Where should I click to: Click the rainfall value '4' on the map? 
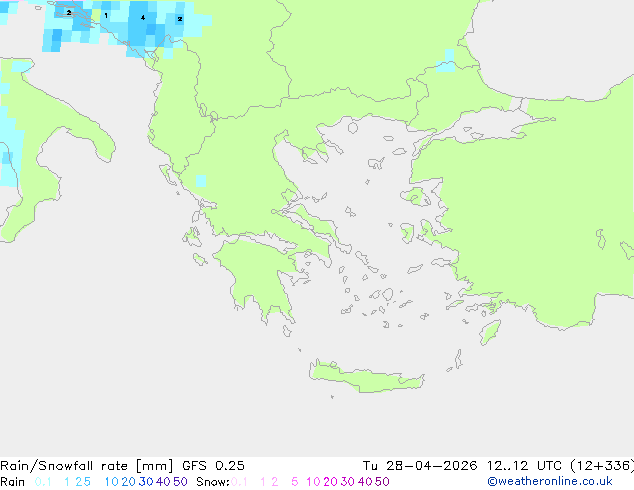tap(143, 18)
